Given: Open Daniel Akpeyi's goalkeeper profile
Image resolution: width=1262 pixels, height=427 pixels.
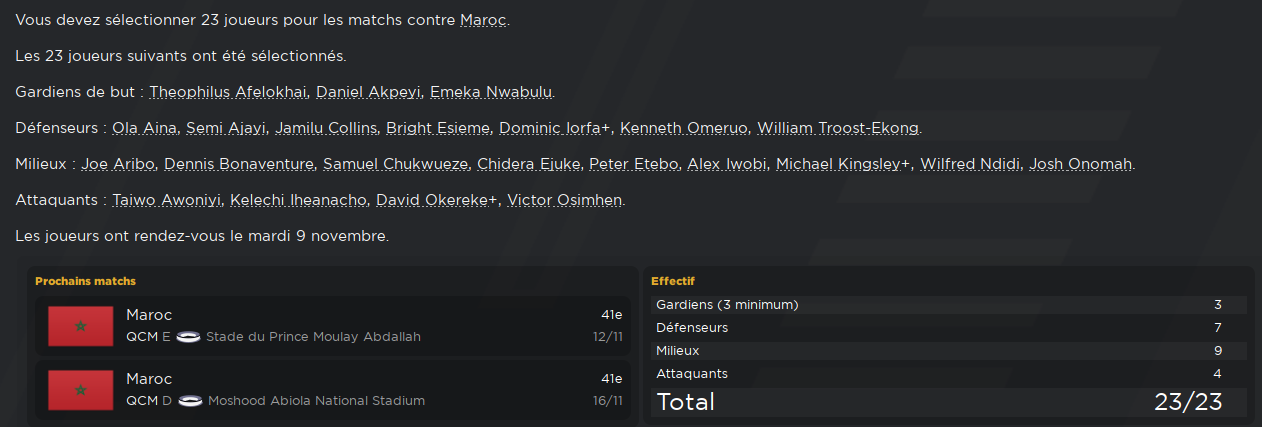Looking at the screenshot, I should [x=368, y=93].
